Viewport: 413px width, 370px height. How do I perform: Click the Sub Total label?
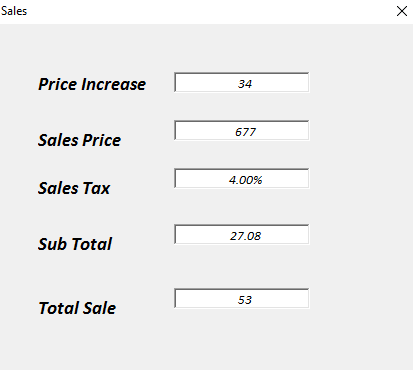point(75,244)
